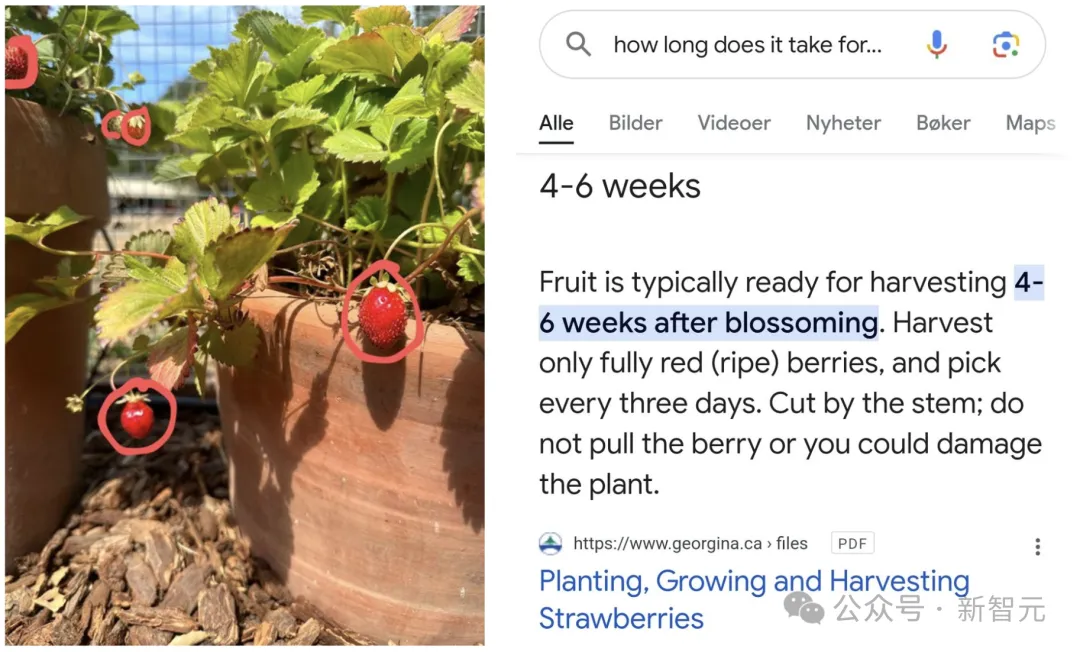Screen dimensions: 1080x652
Task: Switch to the Bilder tab
Action: (635, 123)
